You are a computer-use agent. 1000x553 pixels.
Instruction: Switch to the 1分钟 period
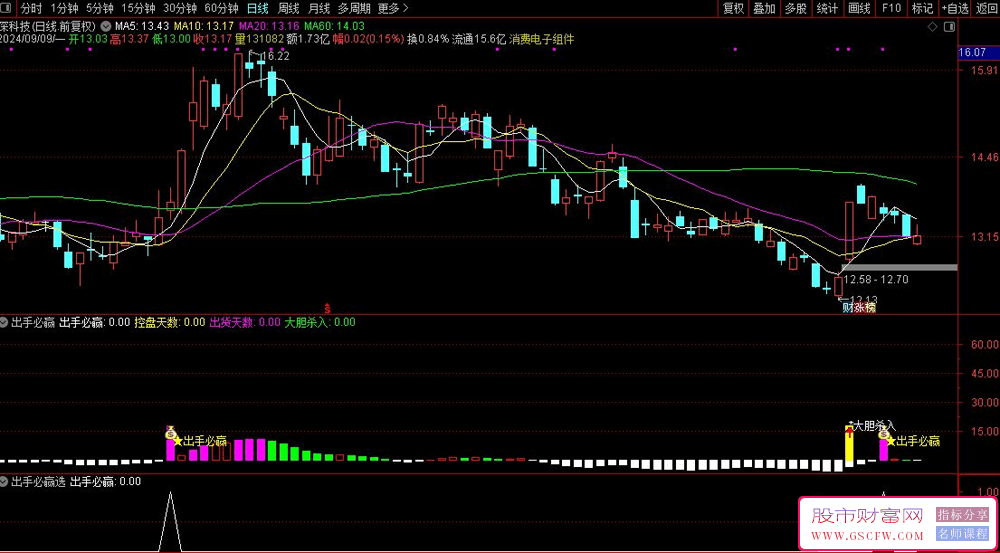tap(64, 8)
